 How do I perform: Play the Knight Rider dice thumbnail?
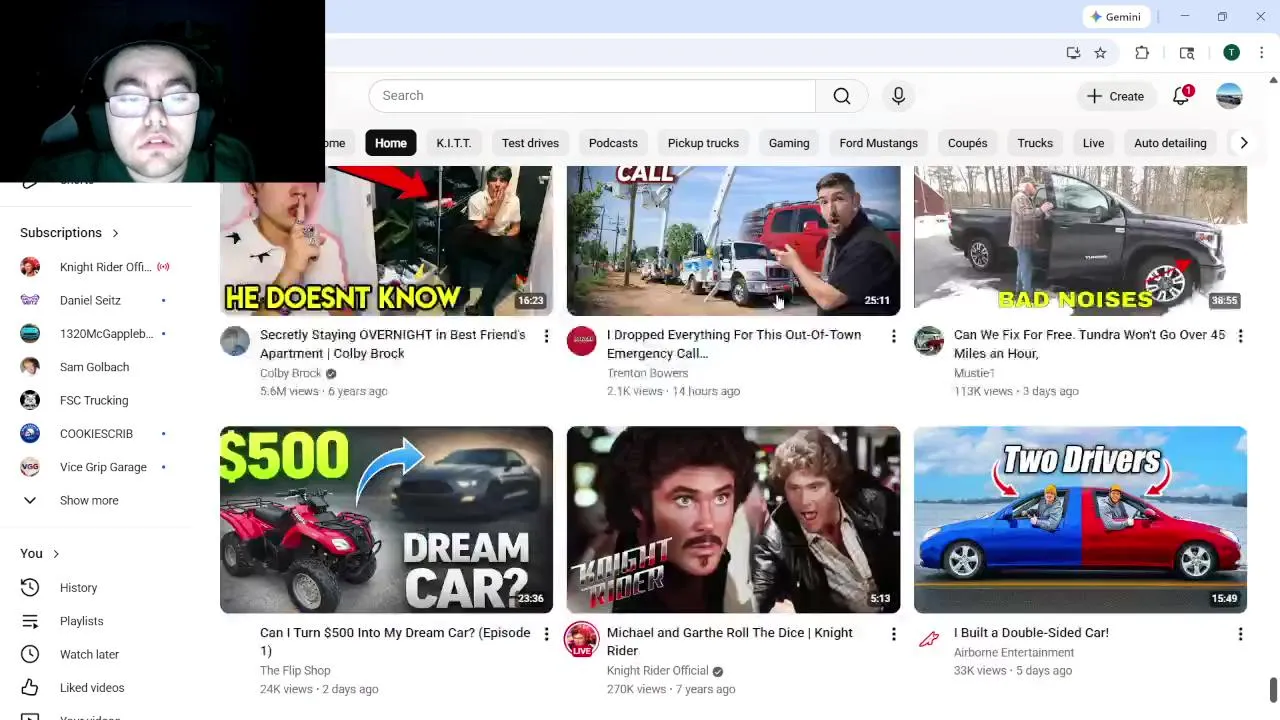733,520
